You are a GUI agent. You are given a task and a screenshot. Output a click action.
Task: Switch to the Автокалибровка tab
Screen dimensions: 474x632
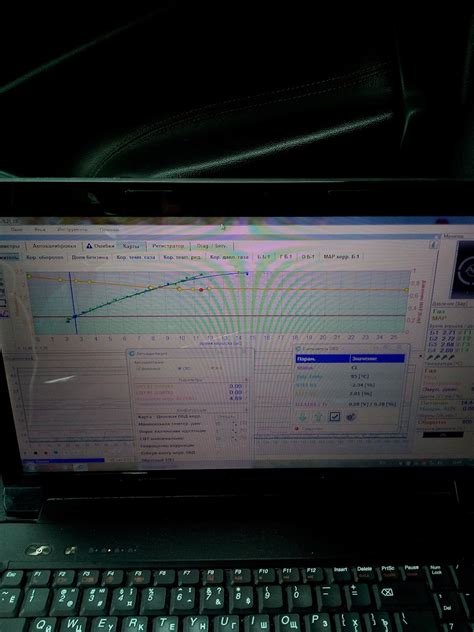pyautogui.click(x=54, y=246)
